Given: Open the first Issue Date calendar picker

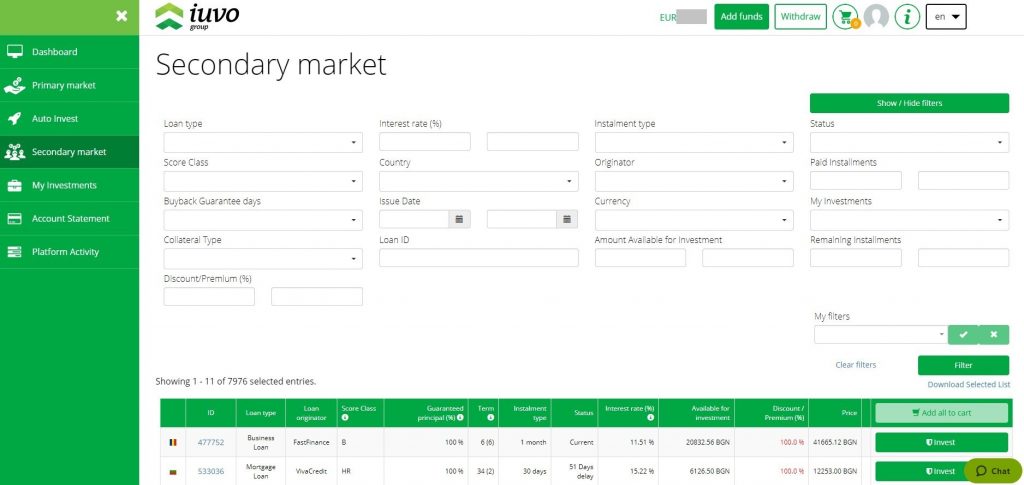Looking at the screenshot, I should 459,219.
